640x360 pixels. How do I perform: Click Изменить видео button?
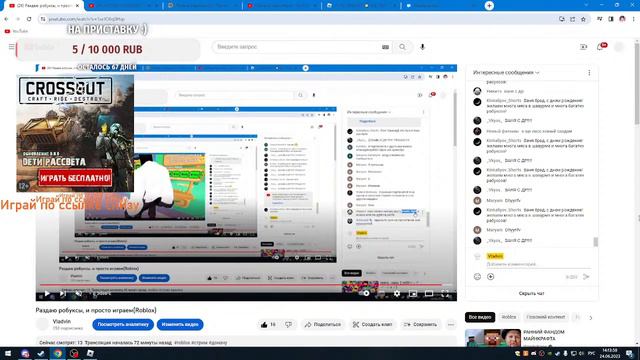tap(180, 324)
